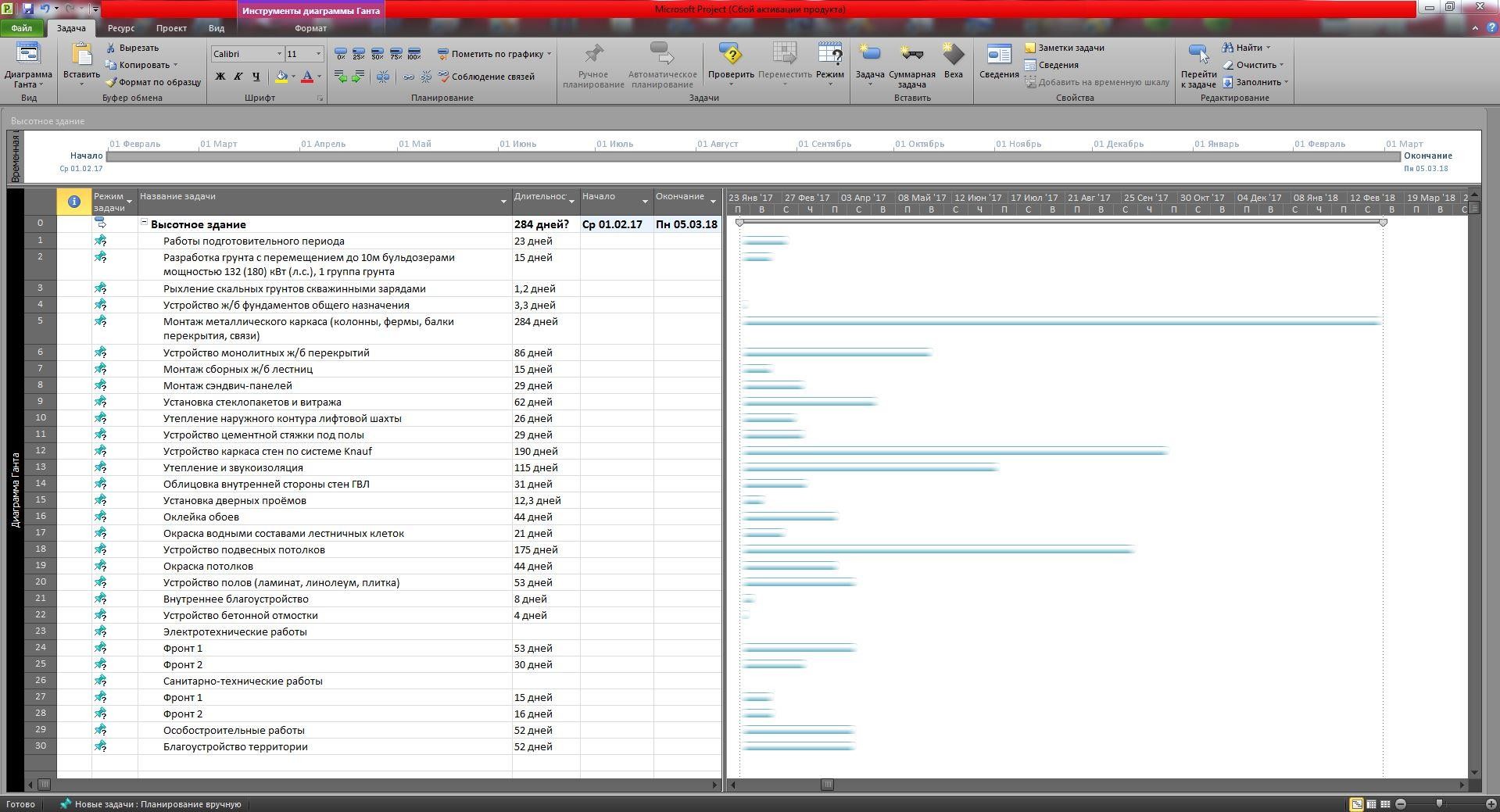This screenshot has width=1500, height=812.
Task: Click Перейти к задаче
Action: (1198, 66)
